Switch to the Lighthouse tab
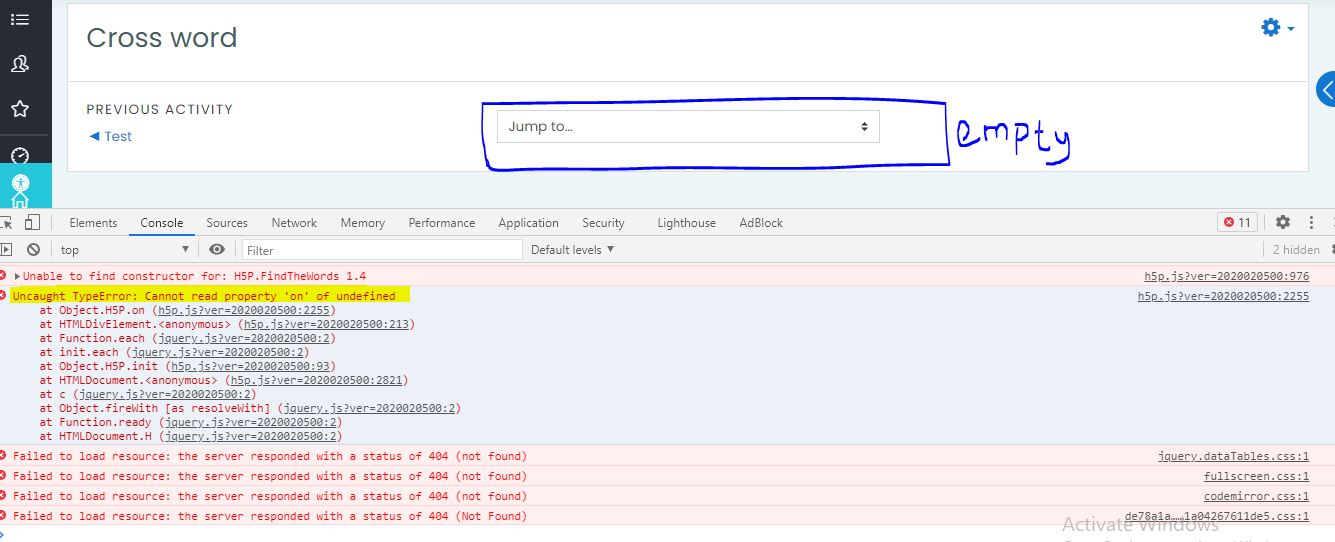Viewport: 1335px width, 542px height. [686, 223]
